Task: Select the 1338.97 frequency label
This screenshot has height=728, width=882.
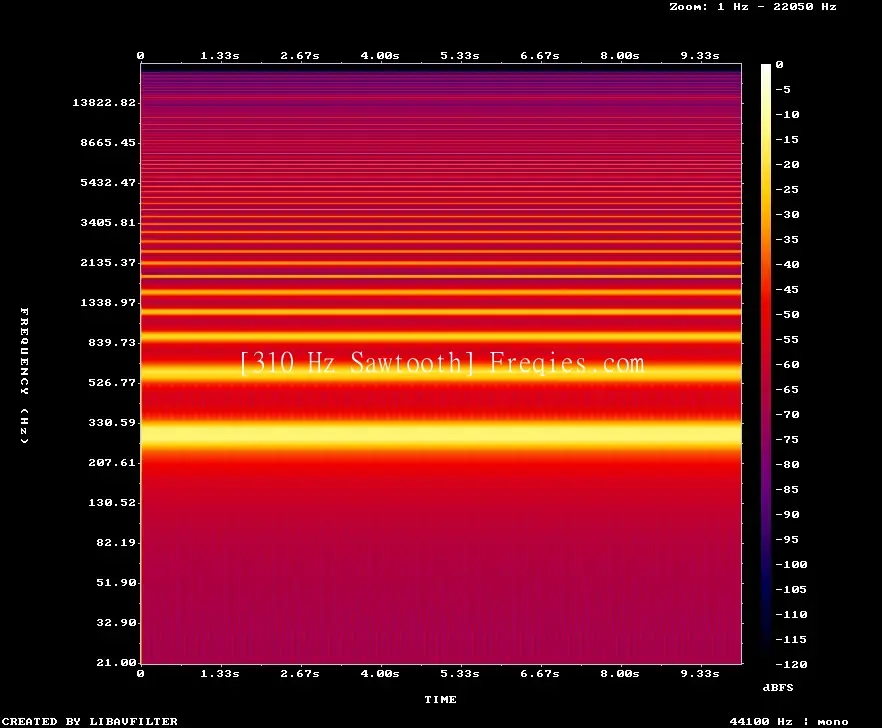Action: click(x=108, y=302)
